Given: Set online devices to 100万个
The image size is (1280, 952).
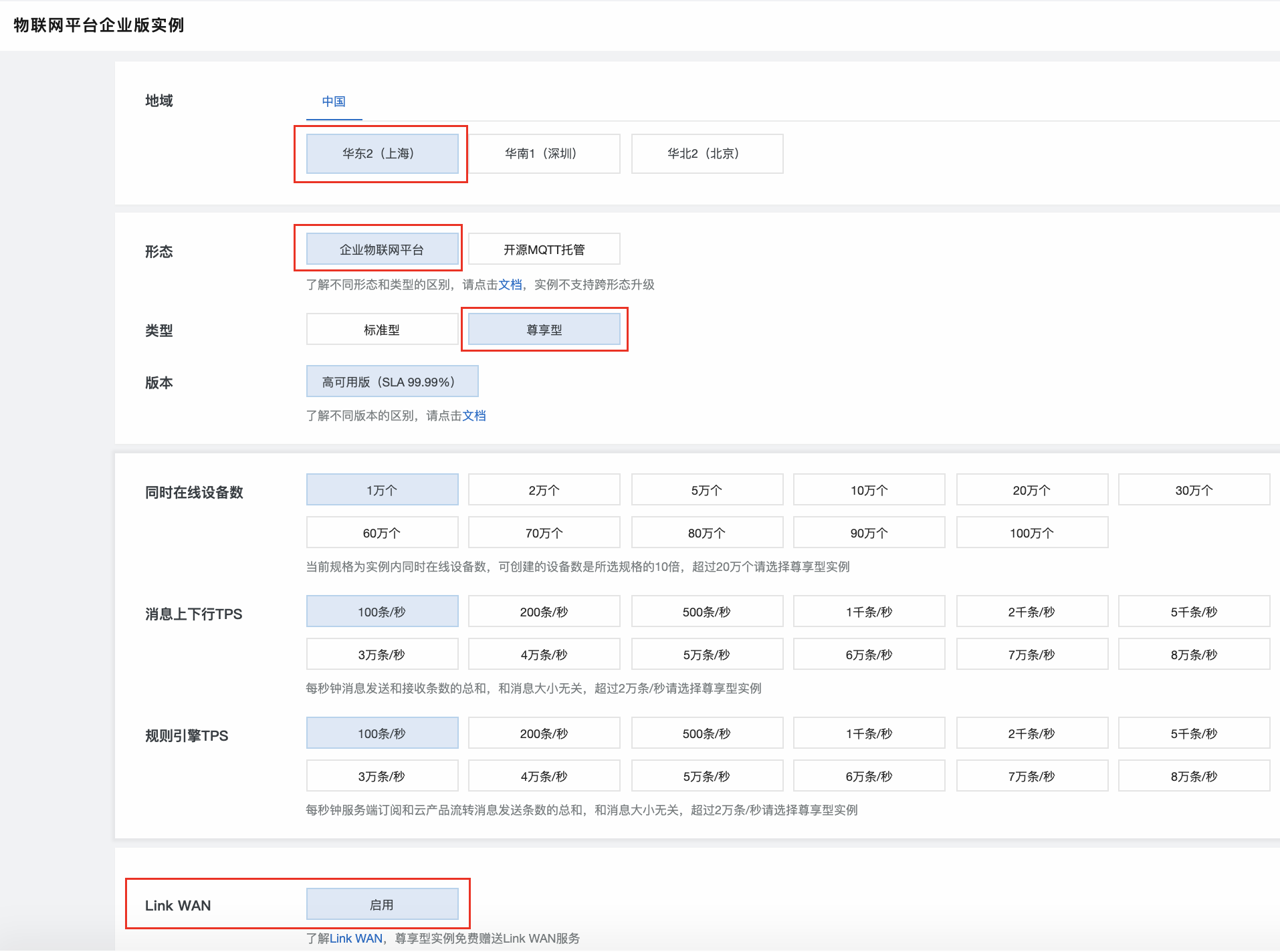Looking at the screenshot, I should tap(1032, 533).
